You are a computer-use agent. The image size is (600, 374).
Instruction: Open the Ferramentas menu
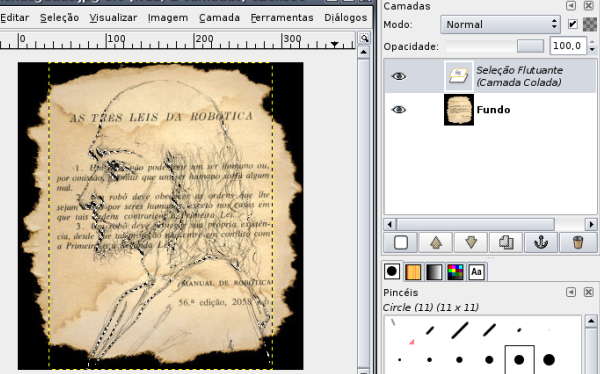pos(282,18)
